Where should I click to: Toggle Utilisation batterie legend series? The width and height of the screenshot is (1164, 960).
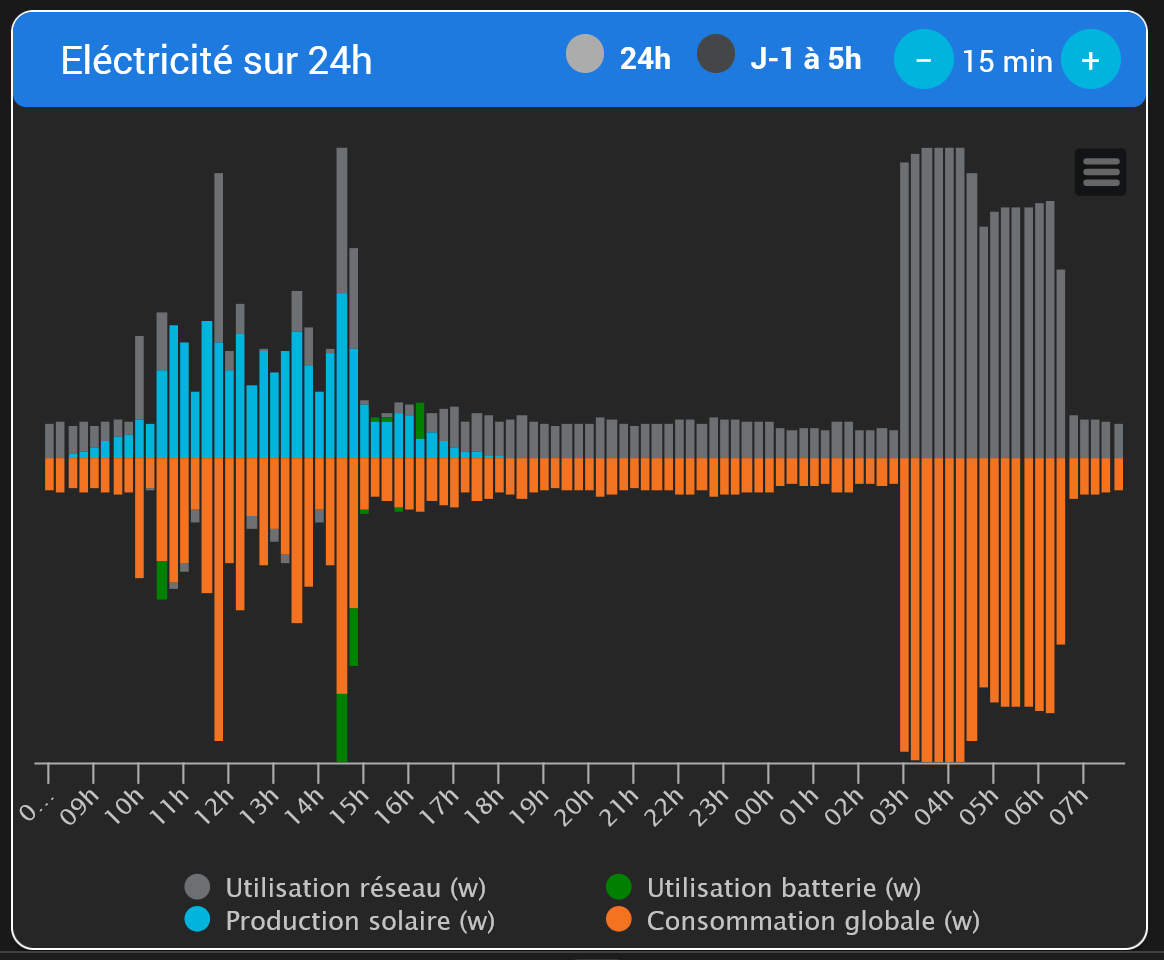coord(764,887)
